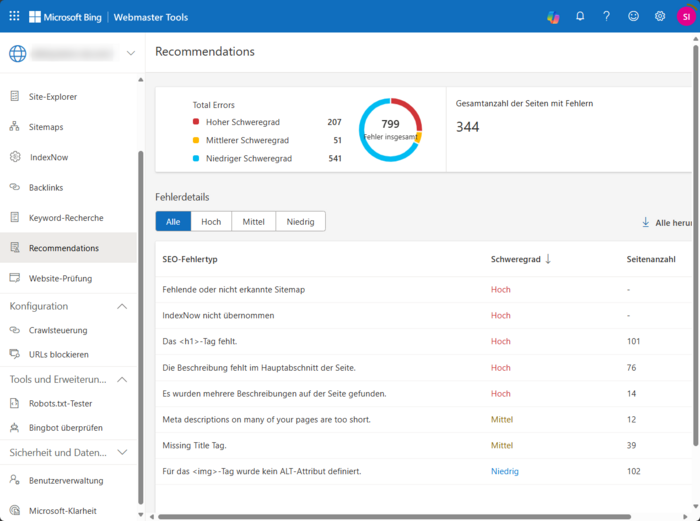Click the IndexNow gear icon

tap(15, 157)
